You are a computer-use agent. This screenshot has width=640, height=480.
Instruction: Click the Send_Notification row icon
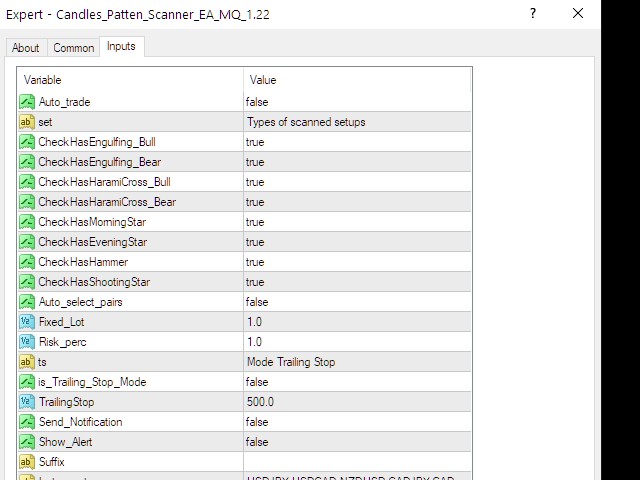point(27,422)
